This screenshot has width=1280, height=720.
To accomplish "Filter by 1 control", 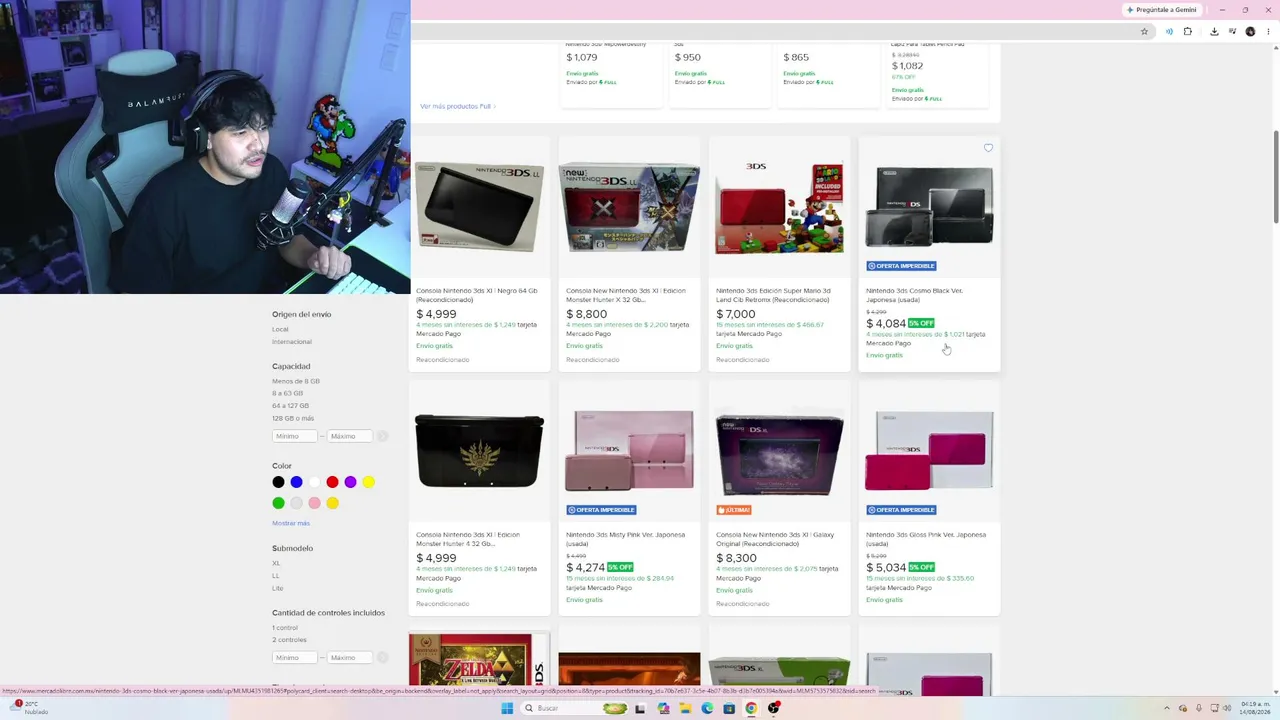I will tap(285, 627).
